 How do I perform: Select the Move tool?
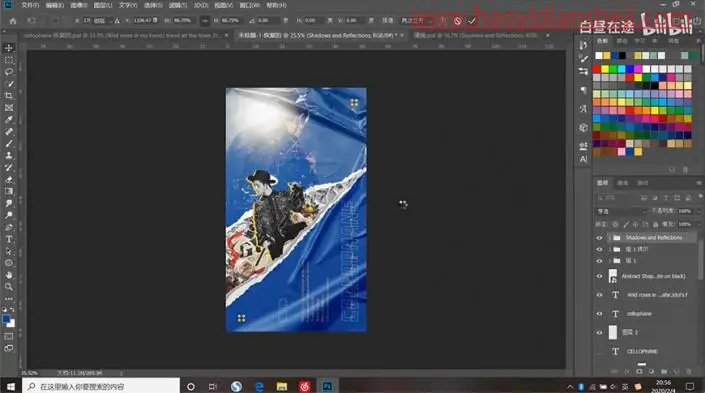point(9,48)
